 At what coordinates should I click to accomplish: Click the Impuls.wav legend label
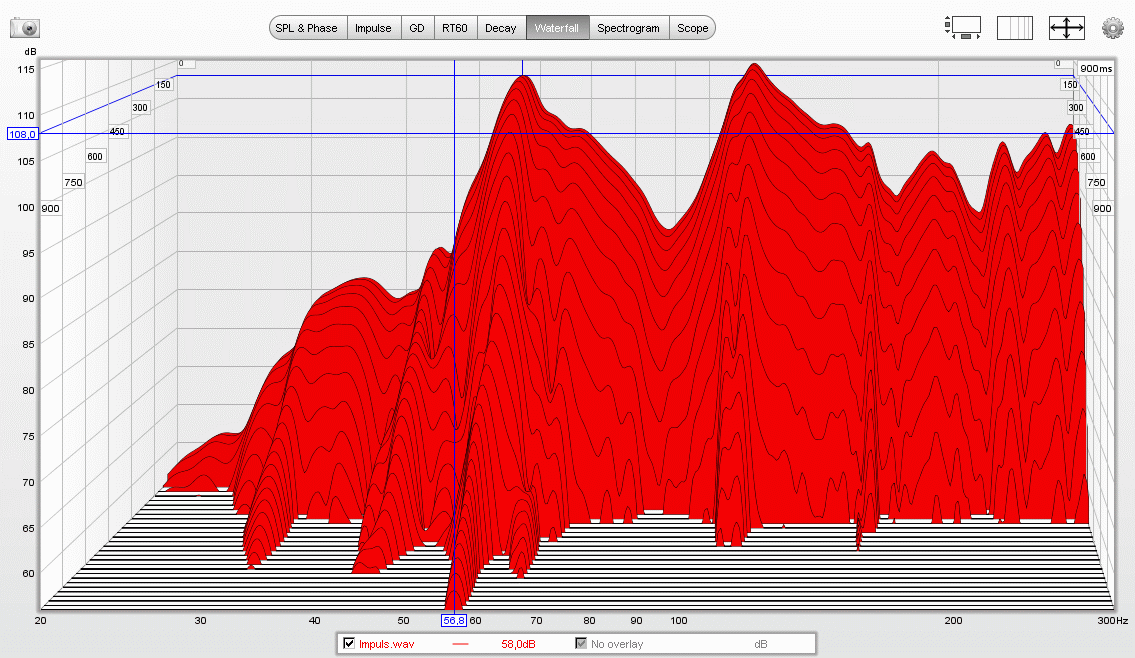[x=386, y=644]
